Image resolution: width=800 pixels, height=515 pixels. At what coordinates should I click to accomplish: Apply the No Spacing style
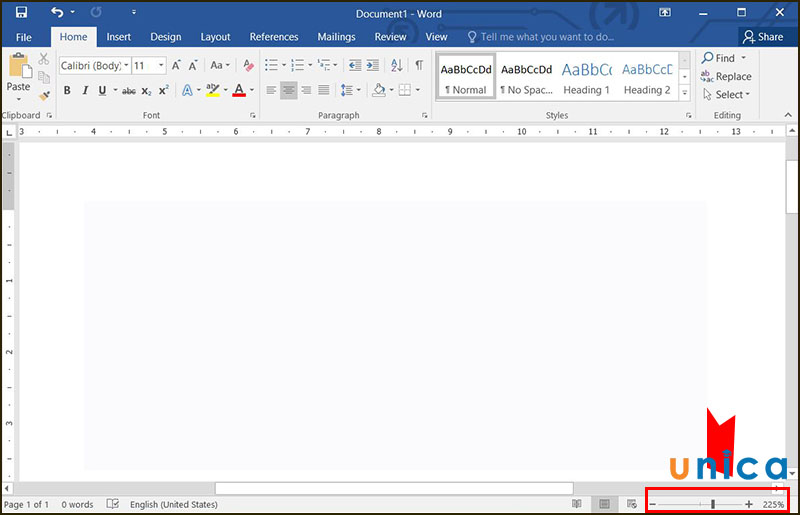pyautogui.click(x=527, y=77)
